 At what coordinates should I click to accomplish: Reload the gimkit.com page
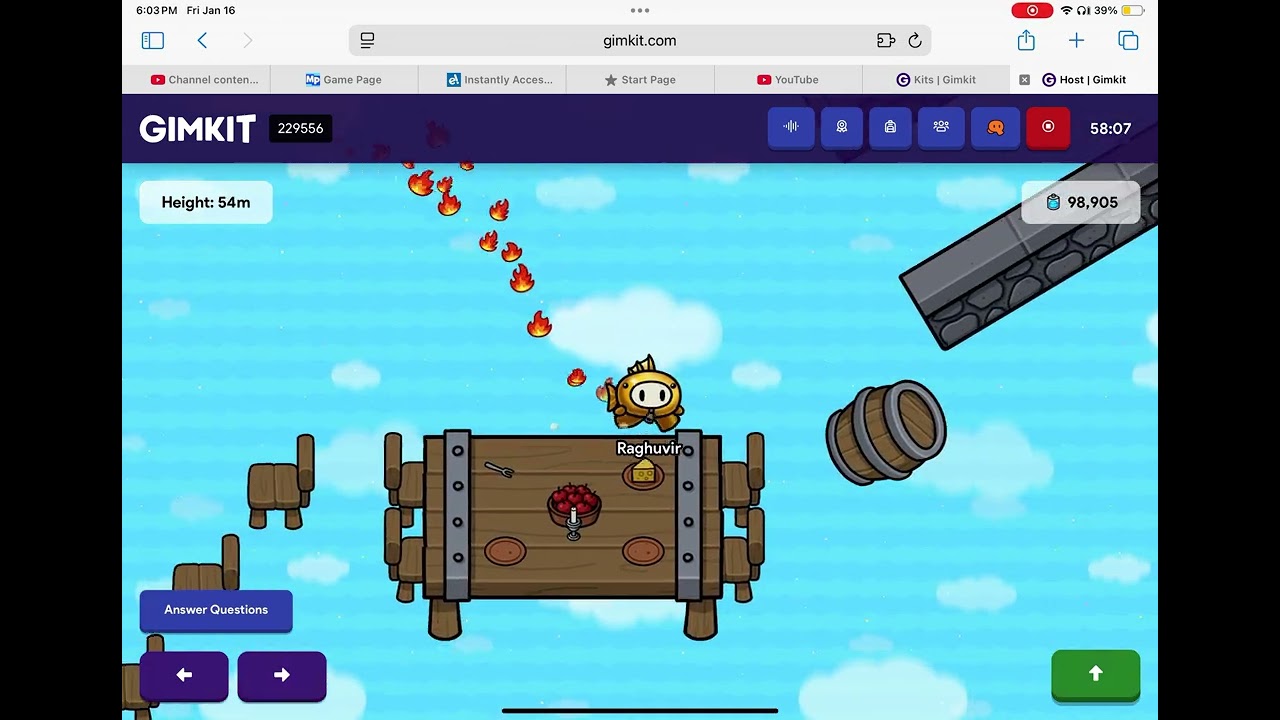point(915,40)
